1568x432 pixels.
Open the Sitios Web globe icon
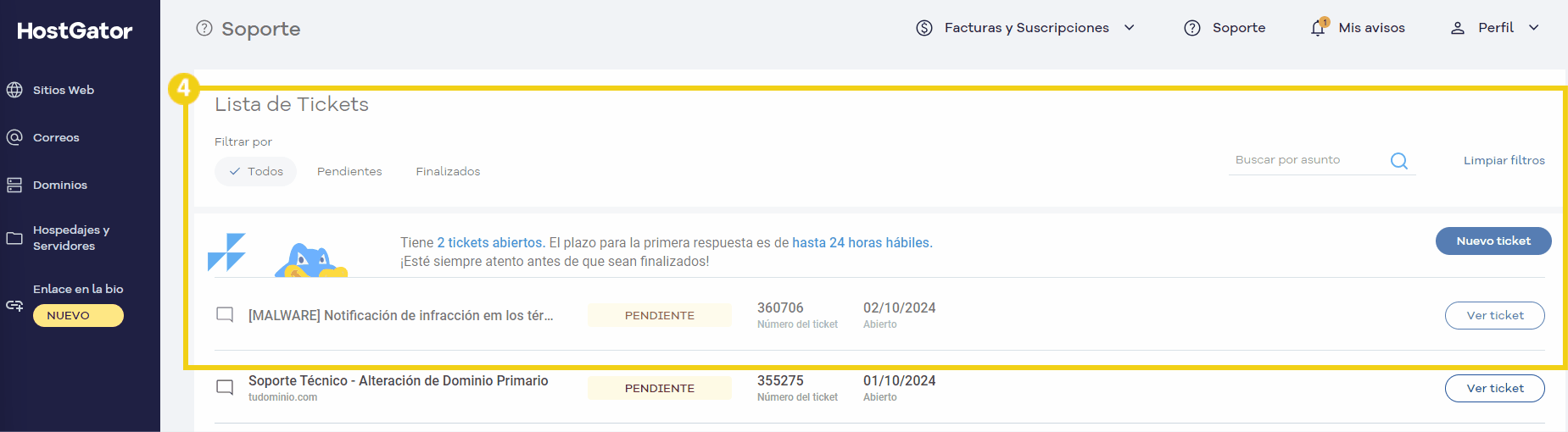click(x=14, y=90)
